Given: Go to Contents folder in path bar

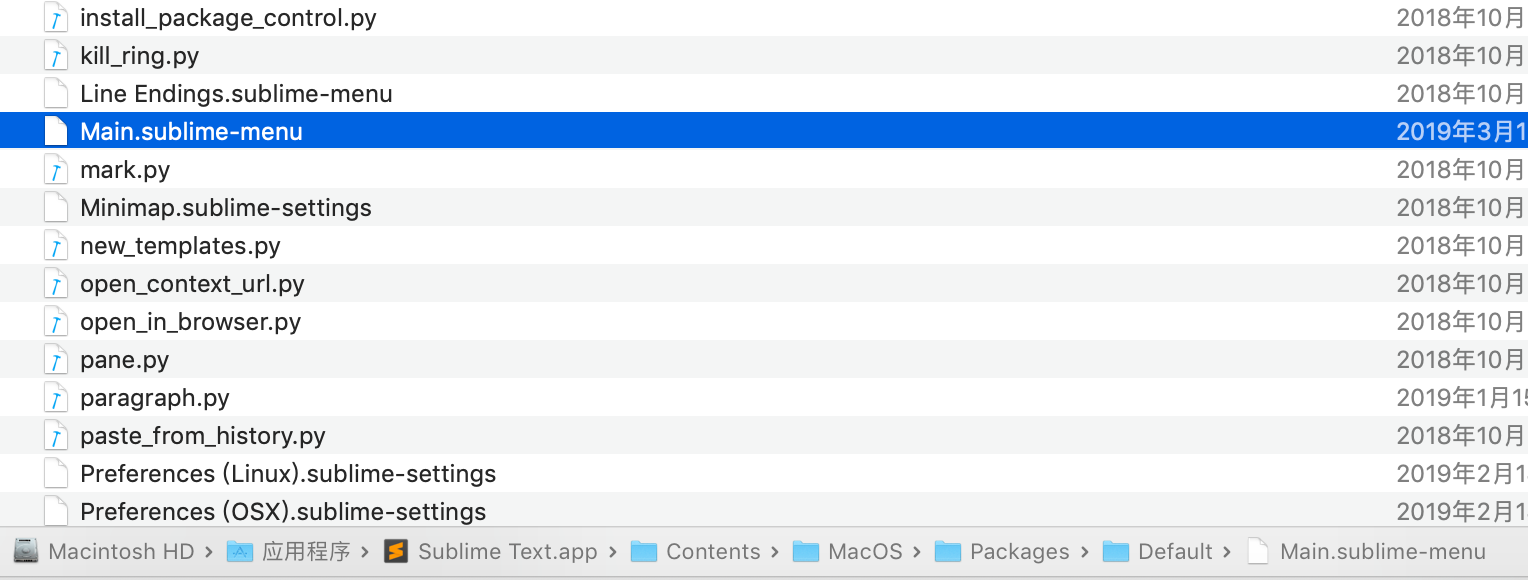Looking at the screenshot, I should click(696, 552).
